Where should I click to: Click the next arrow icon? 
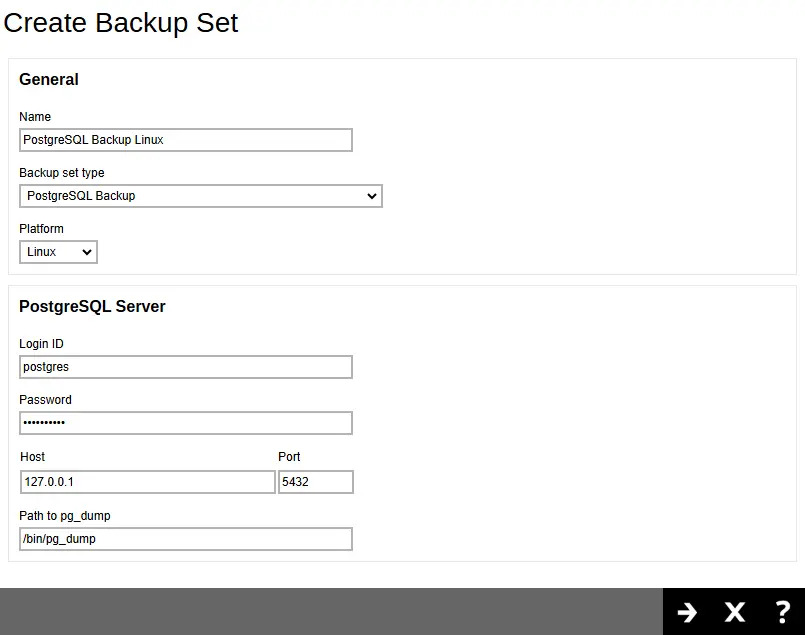point(687,612)
